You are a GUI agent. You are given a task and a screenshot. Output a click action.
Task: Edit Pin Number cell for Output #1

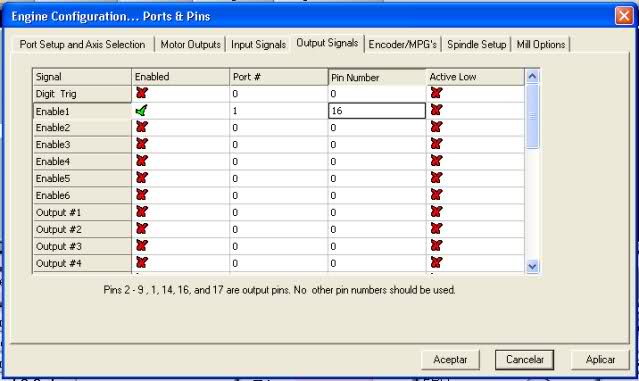[x=377, y=212]
